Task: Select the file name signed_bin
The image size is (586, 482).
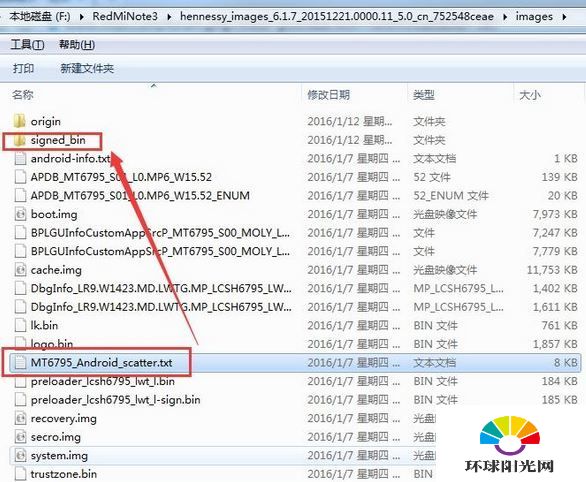Action: [58, 140]
